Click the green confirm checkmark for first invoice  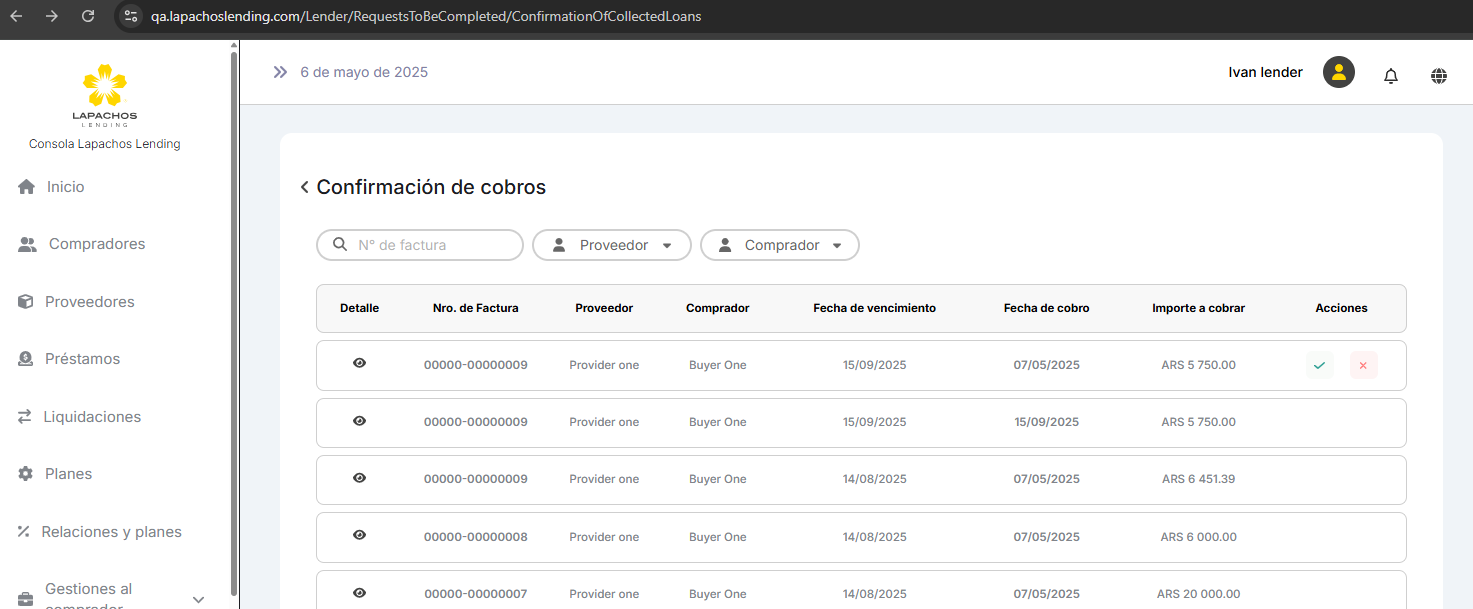[x=1319, y=366]
